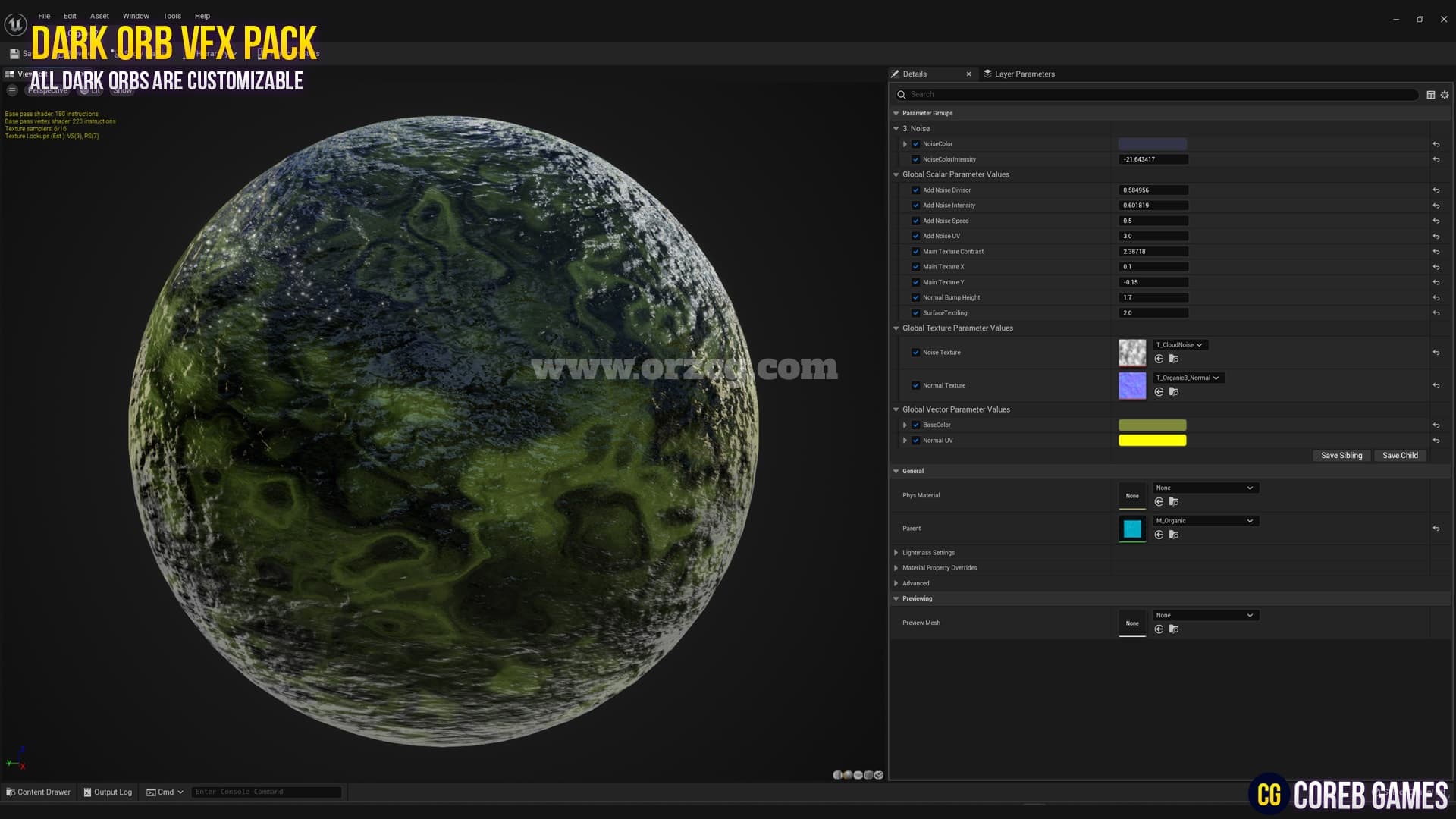Collapse Global Scalar Parameter Values
The width and height of the screenshot is (1456, 819).
[896, 174]
